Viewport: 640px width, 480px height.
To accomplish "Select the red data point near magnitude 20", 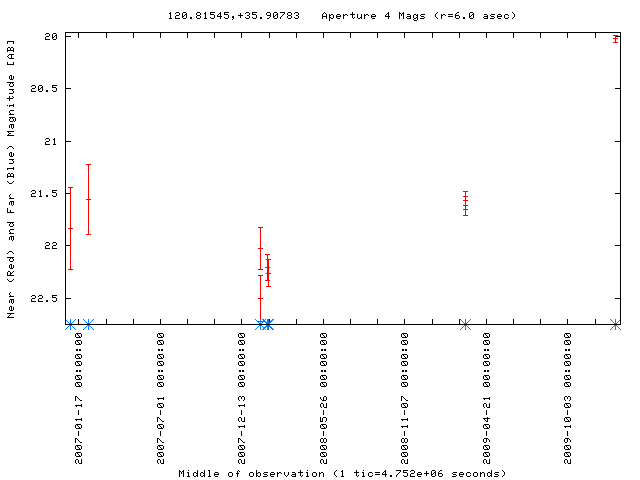I will coord(616,39).
